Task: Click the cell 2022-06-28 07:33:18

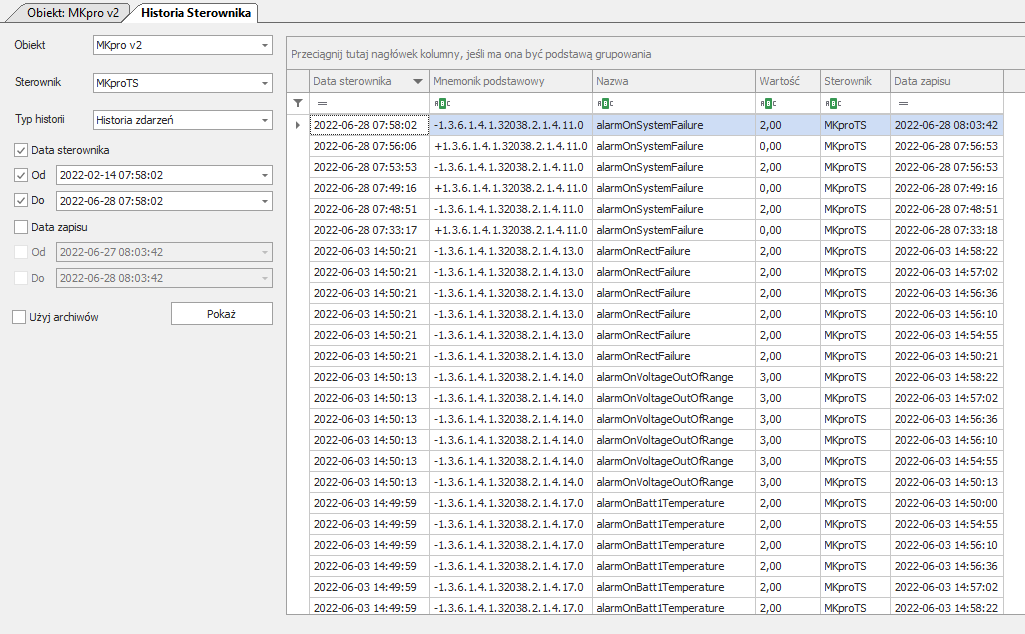Action: [947, 230]
